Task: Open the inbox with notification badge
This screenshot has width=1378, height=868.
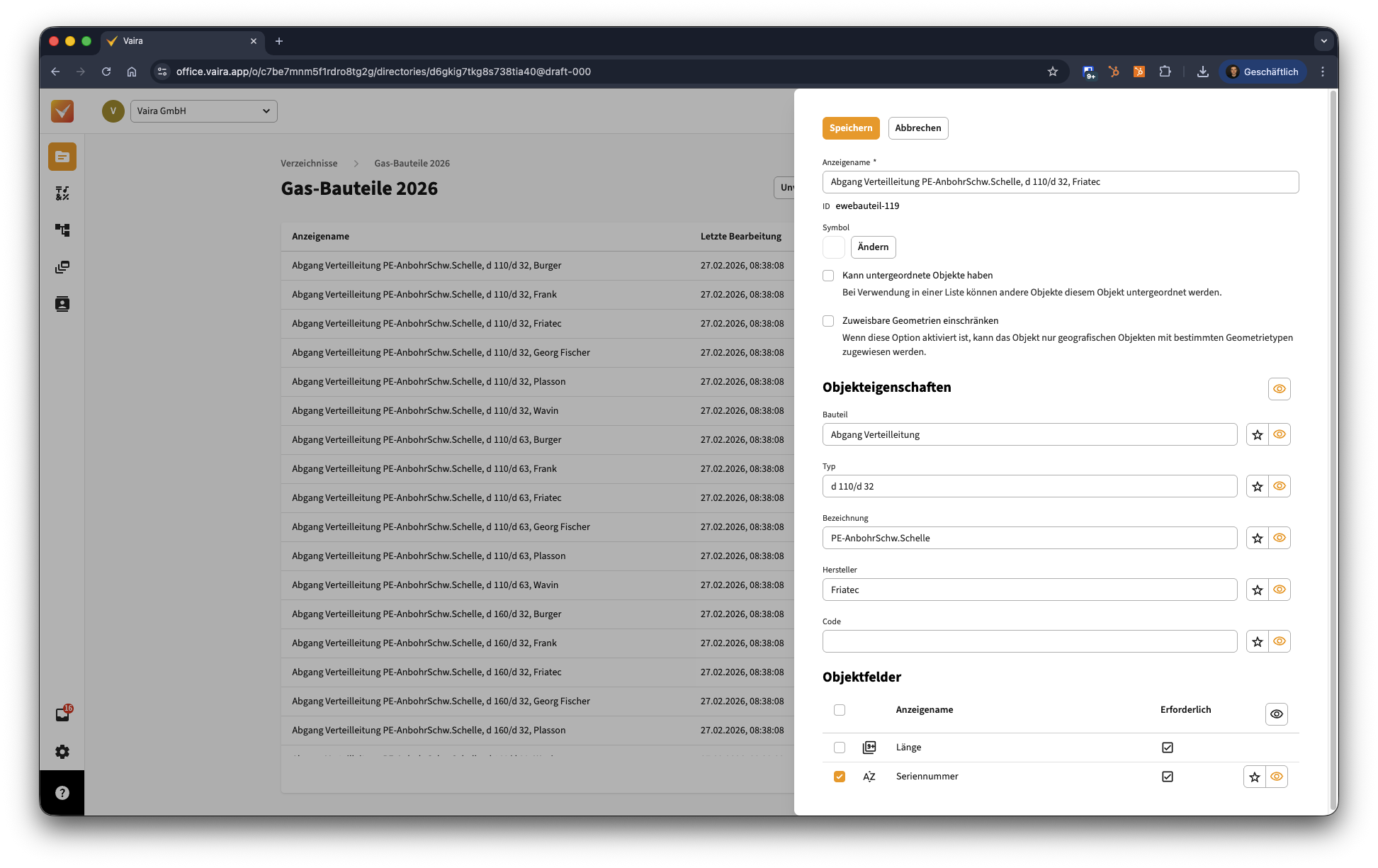Action: click(x=62, y=714)
